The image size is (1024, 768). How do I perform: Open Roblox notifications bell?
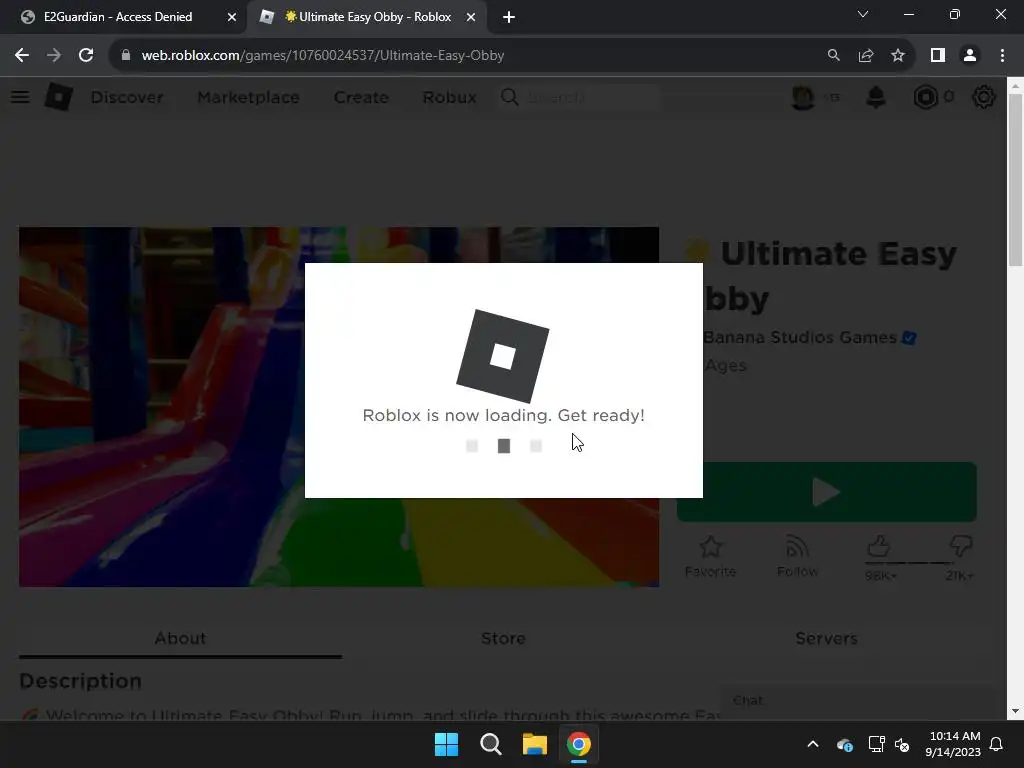[x=876, y=97]
